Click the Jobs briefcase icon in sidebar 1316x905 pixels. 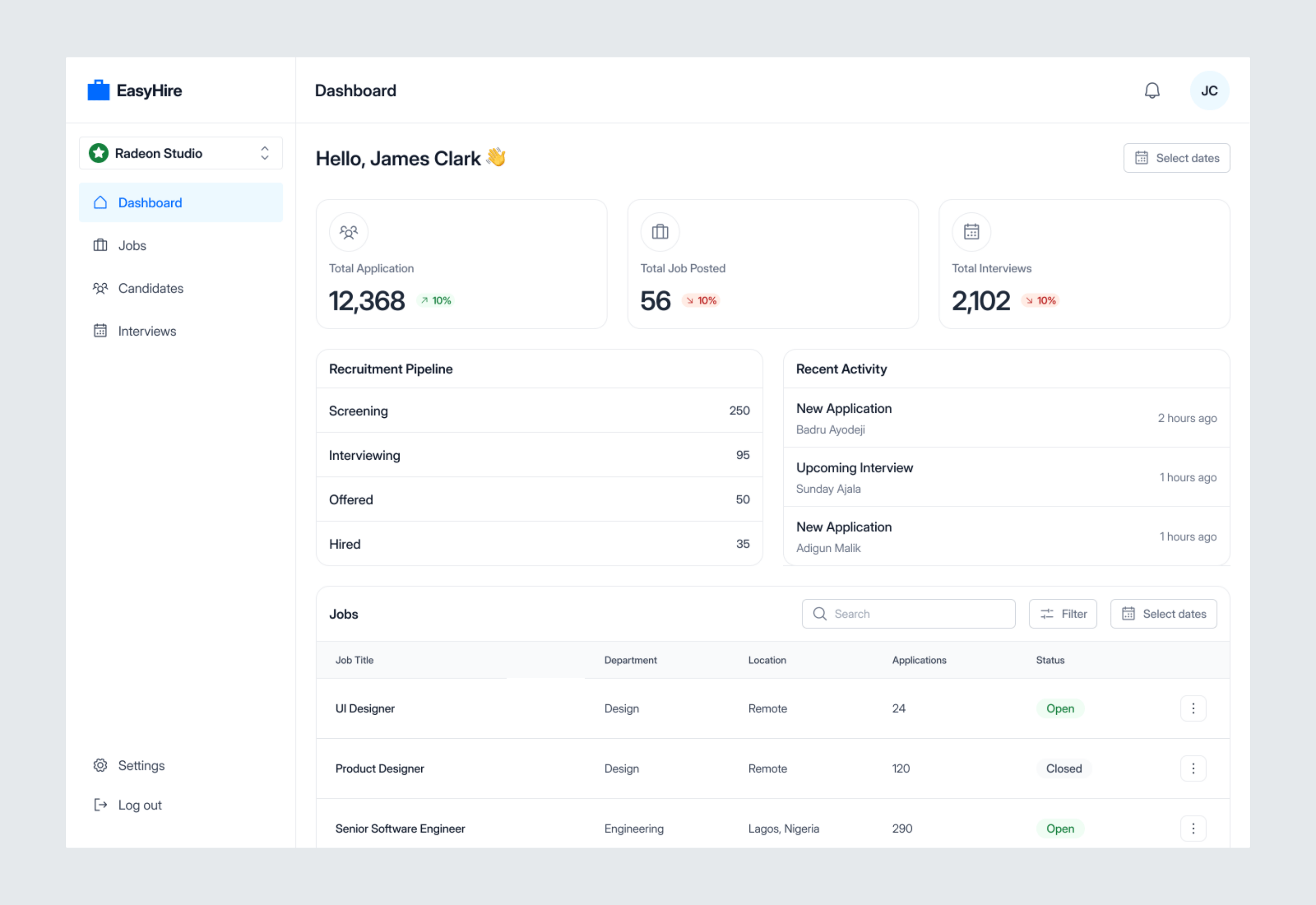[x=101, y=245]
